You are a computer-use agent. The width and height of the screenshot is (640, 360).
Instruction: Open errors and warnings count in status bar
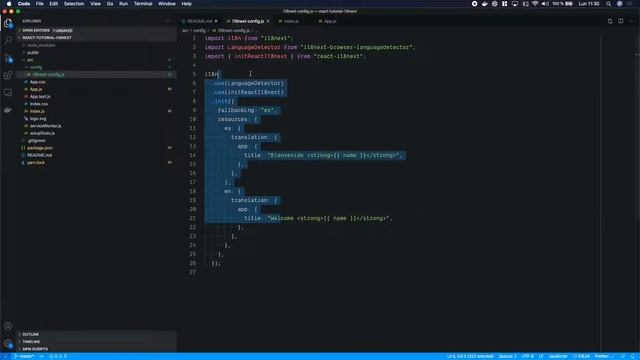(58, 356)
